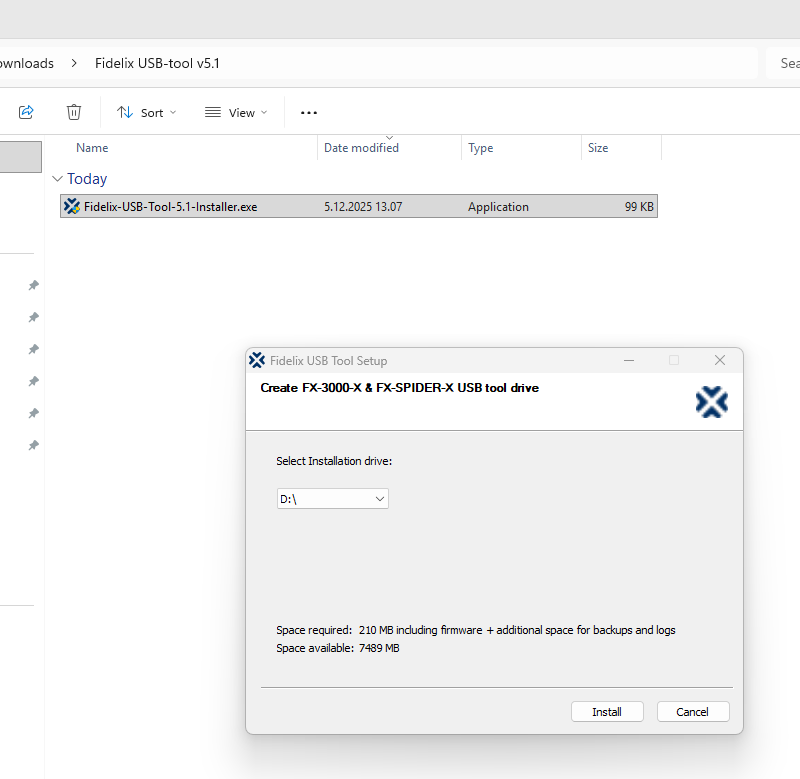
Task: Click the Fidelix logo in the setup dialog
Action: pos(712,401)
